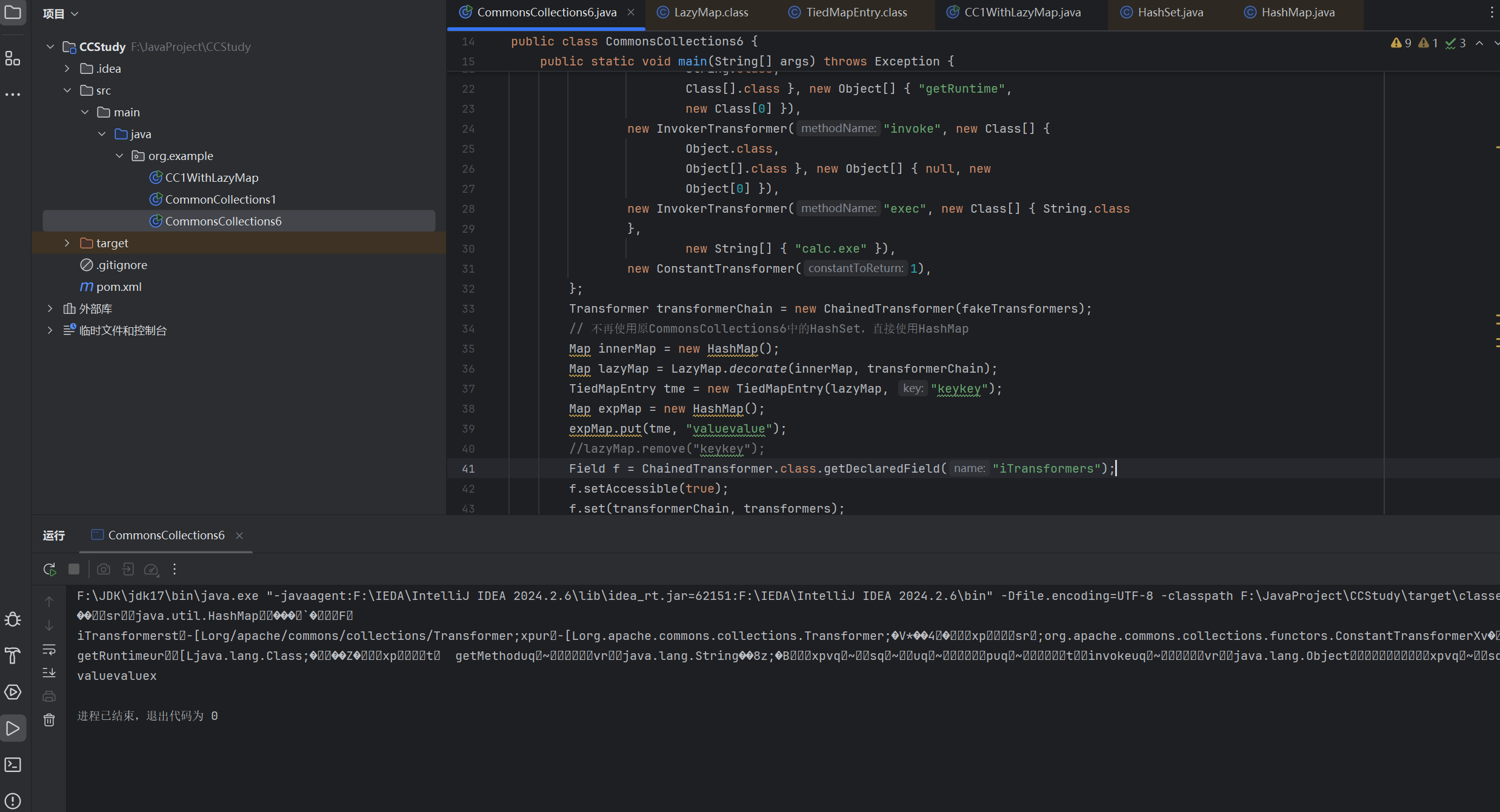Image resolution: width=1500 pixels, height=812 pixels.
Task: Switch to HashSet.java tab
Action: coord(1170,12)
